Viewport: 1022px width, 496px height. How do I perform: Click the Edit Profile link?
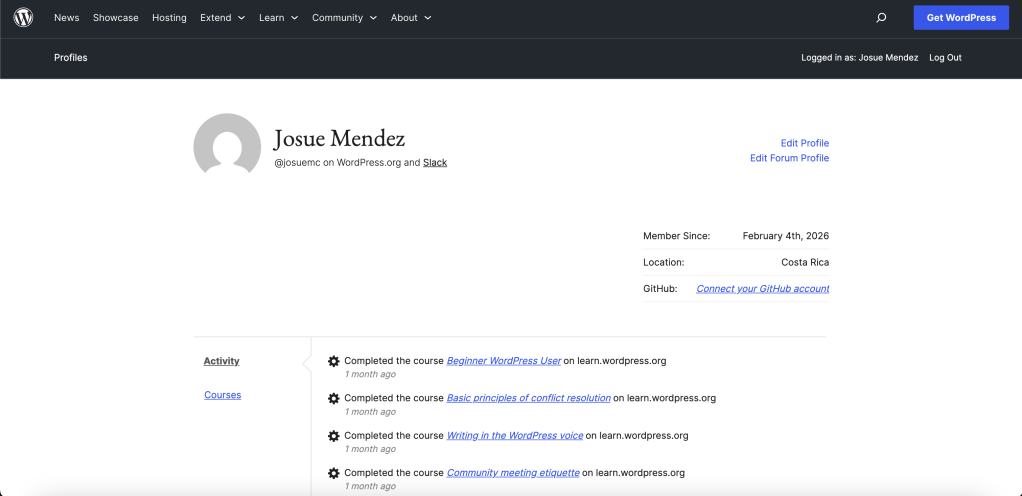[x=804, y=143]
